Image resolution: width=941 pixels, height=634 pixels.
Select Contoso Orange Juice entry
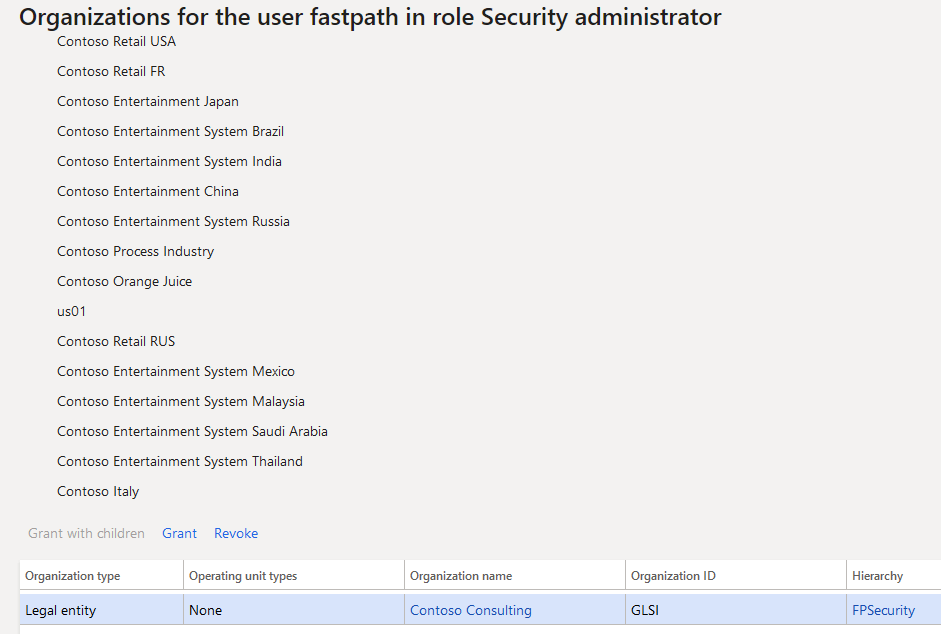pos(124,282)
